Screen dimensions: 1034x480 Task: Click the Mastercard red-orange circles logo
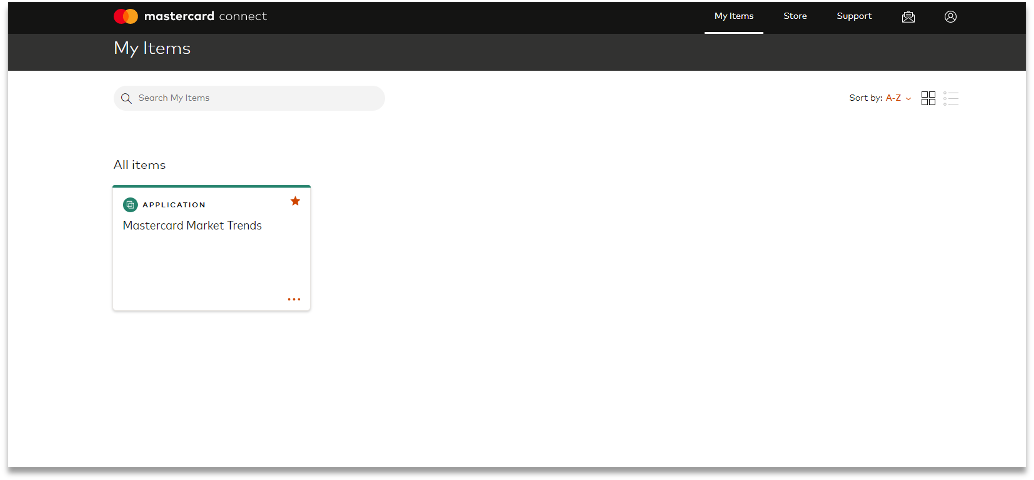125,16
